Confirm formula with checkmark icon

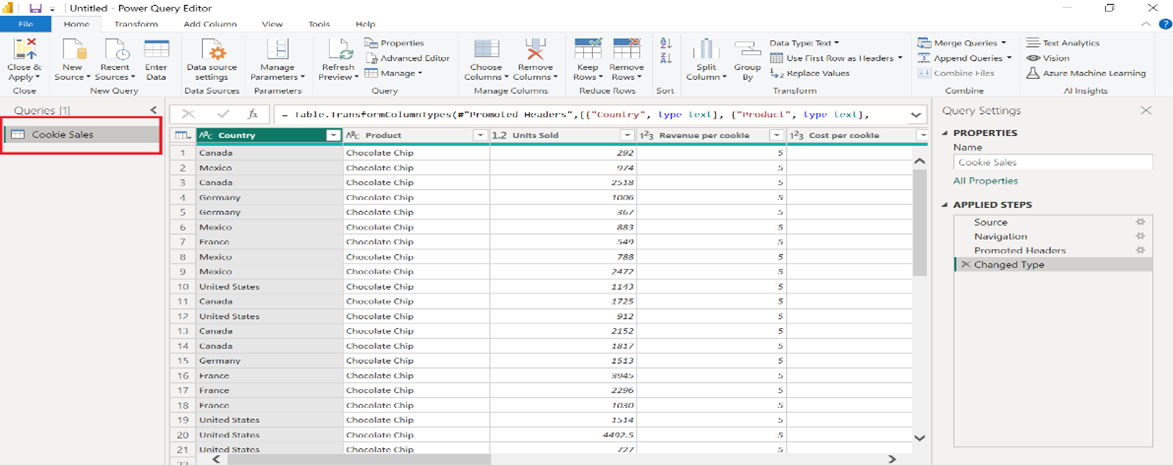coord(222,114)
